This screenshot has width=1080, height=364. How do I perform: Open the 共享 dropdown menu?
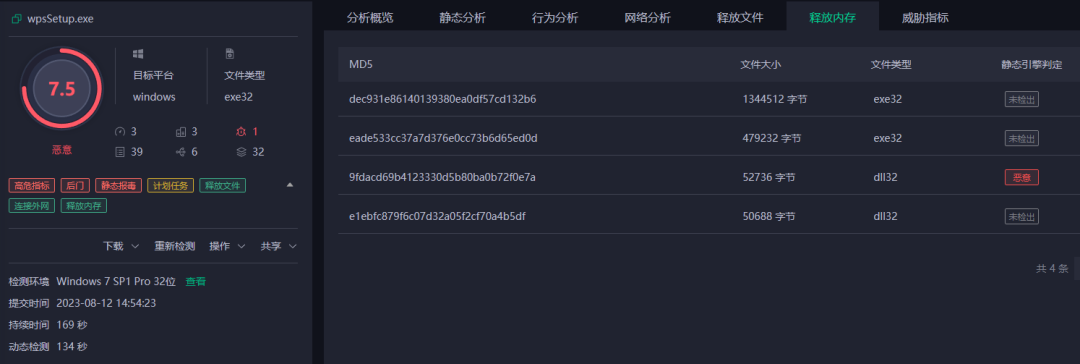coord(279,246)
